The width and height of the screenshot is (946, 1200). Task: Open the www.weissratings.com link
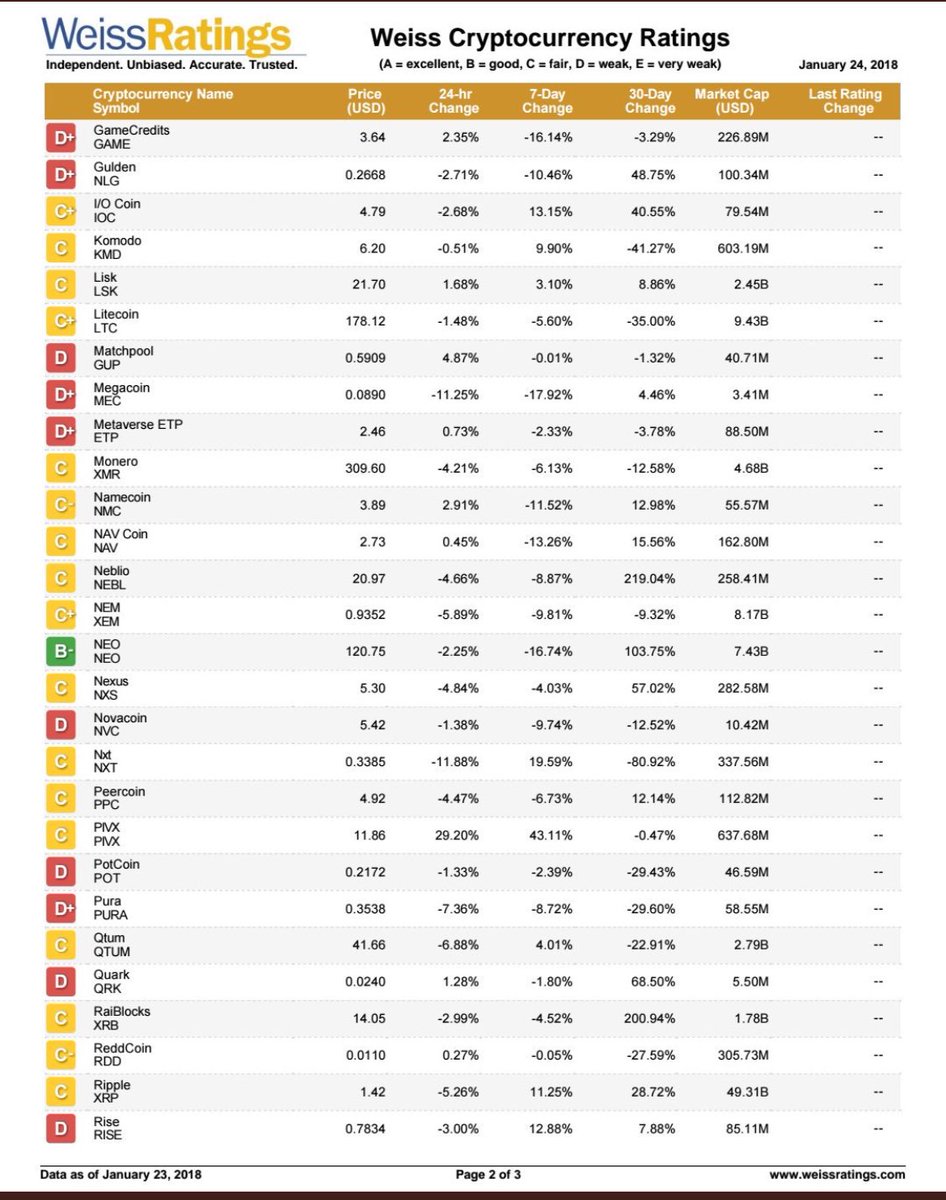tap(837, 1174)
